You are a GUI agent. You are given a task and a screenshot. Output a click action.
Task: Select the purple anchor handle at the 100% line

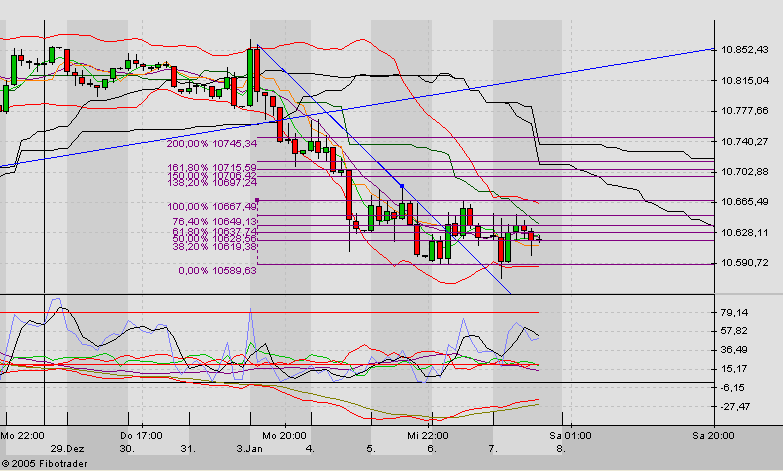260,206
